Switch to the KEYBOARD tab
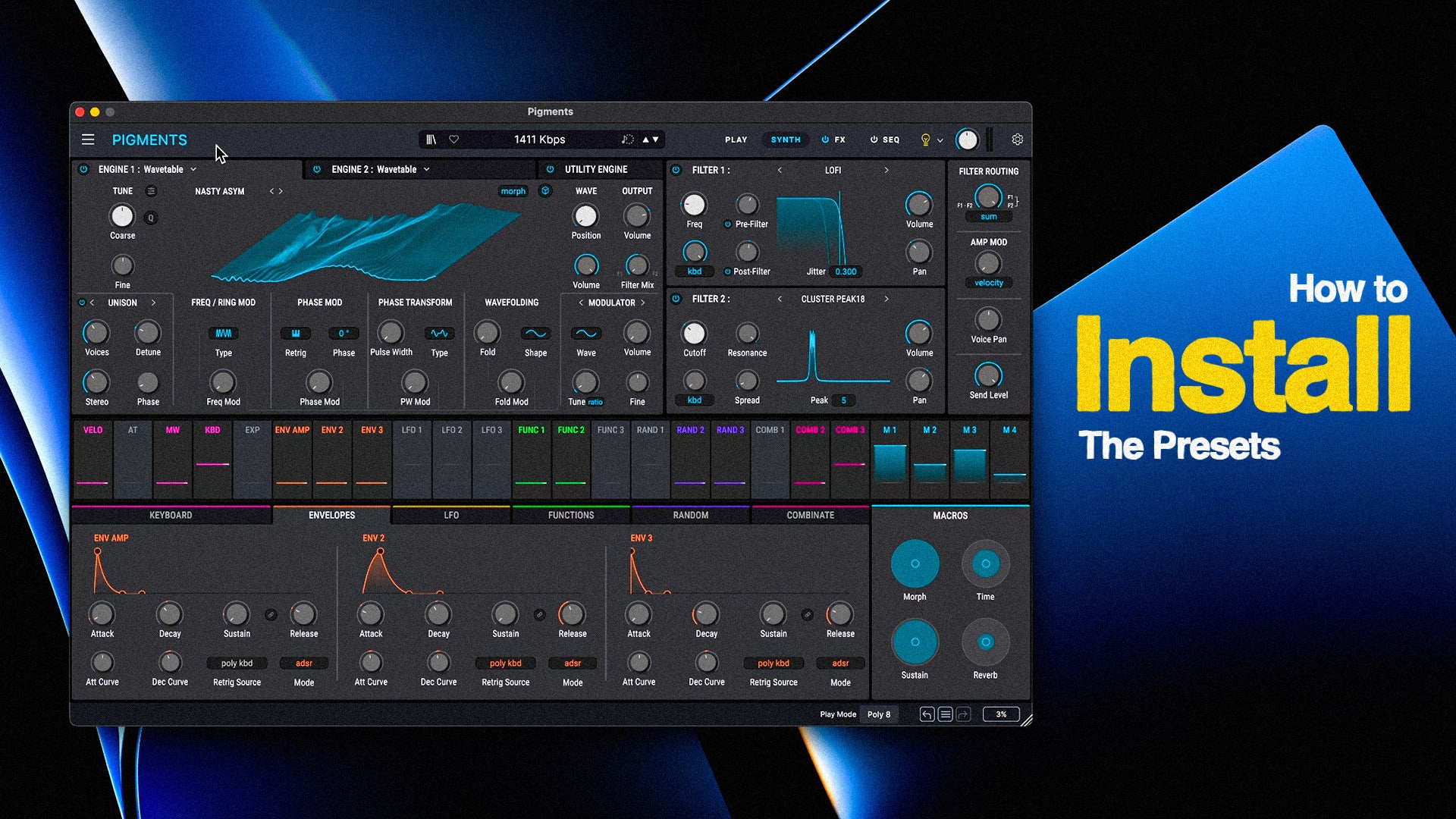The width and height of the screenshot is (1456, 819). tap(171, 515)
